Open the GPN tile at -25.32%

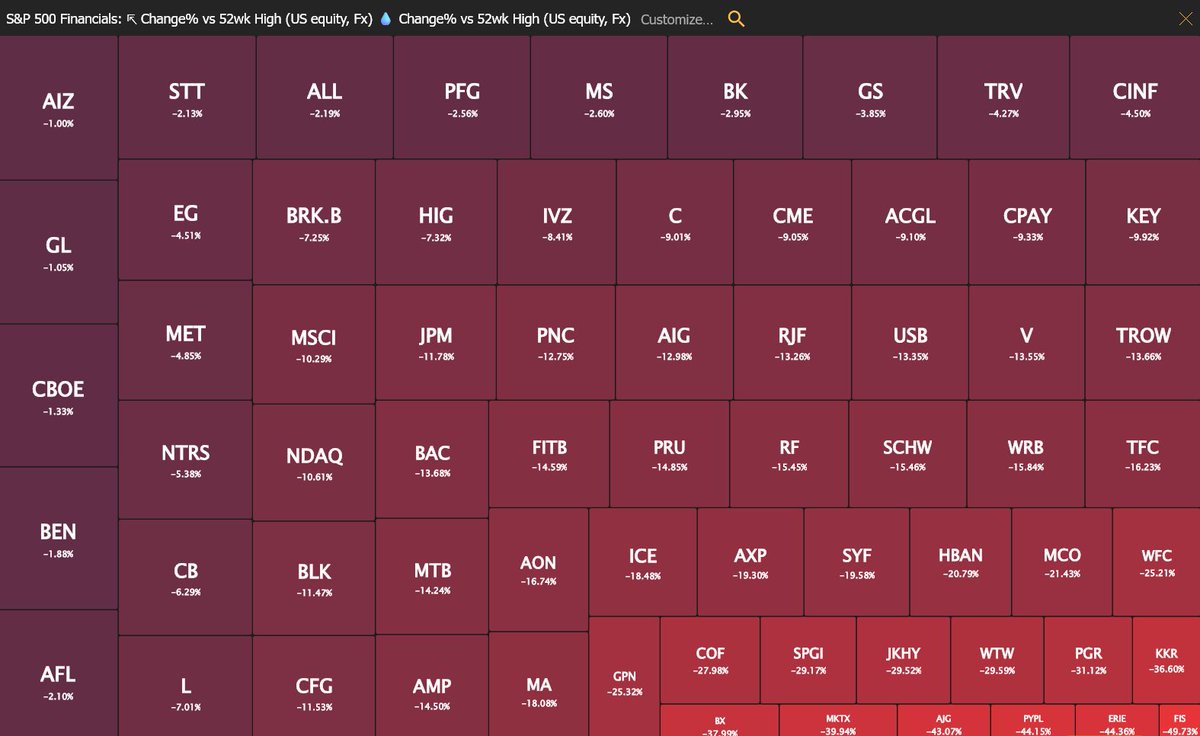tap(624, 676)
